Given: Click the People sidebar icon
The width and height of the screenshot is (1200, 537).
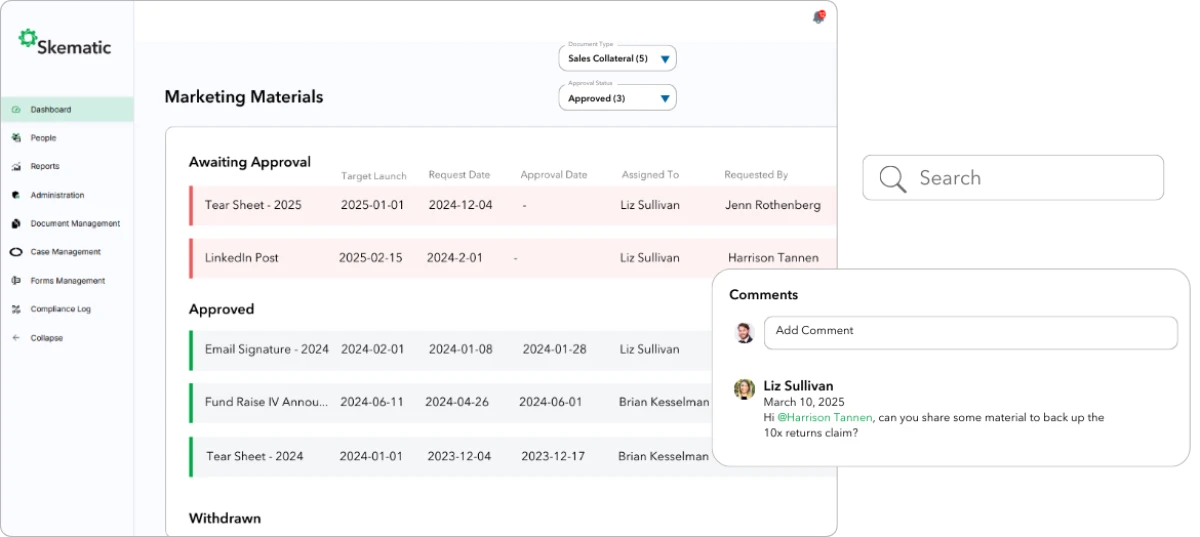Looking at the screenshot, I should pyautogui.click(x=16, y=138).
